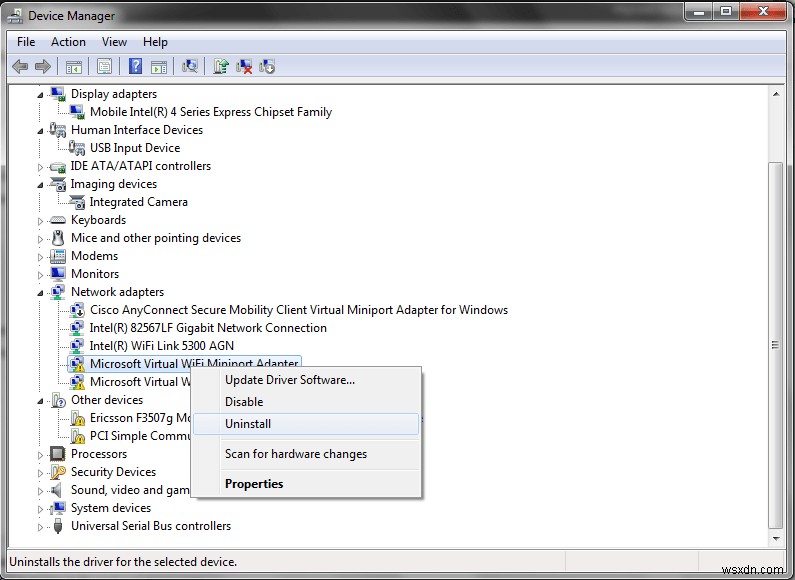Expand the Processors node
795x580 pixels.
pos(40,454)
